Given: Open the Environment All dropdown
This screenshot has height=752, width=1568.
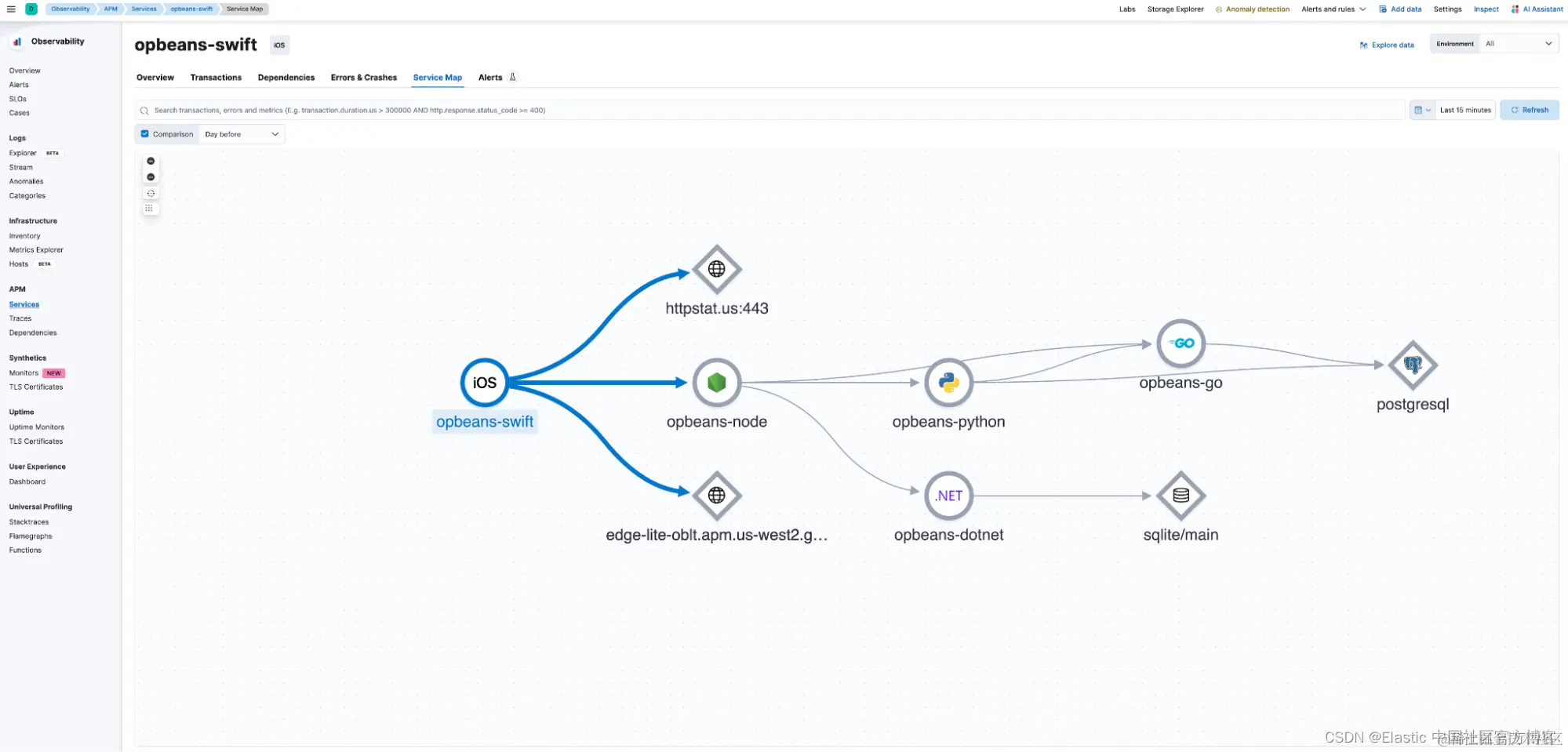Looking at the screenshot, I should coord(1519,44).
